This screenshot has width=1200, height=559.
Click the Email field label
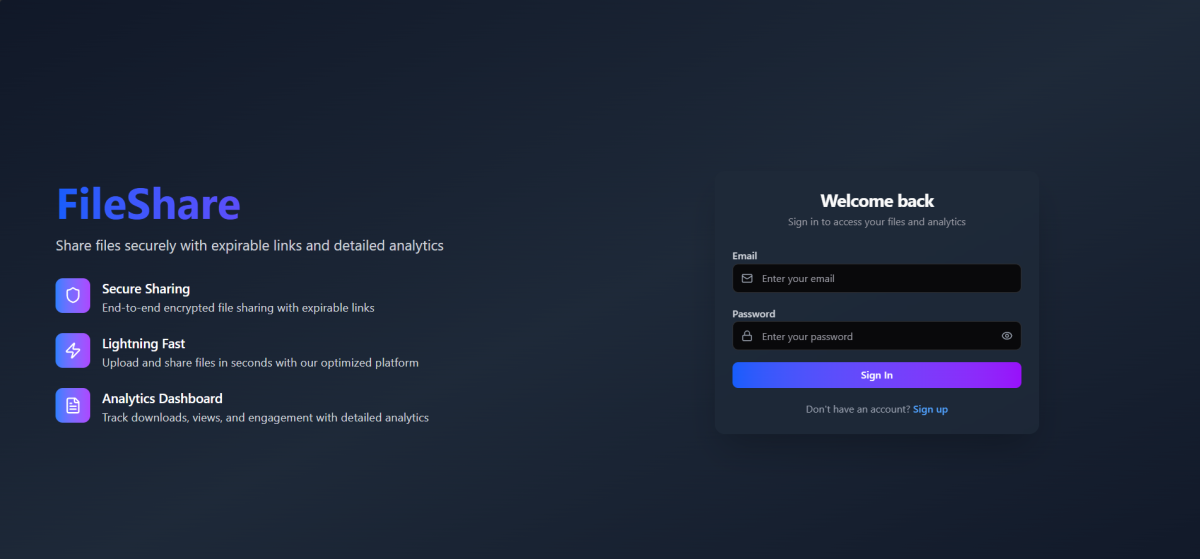click(744, 256)
